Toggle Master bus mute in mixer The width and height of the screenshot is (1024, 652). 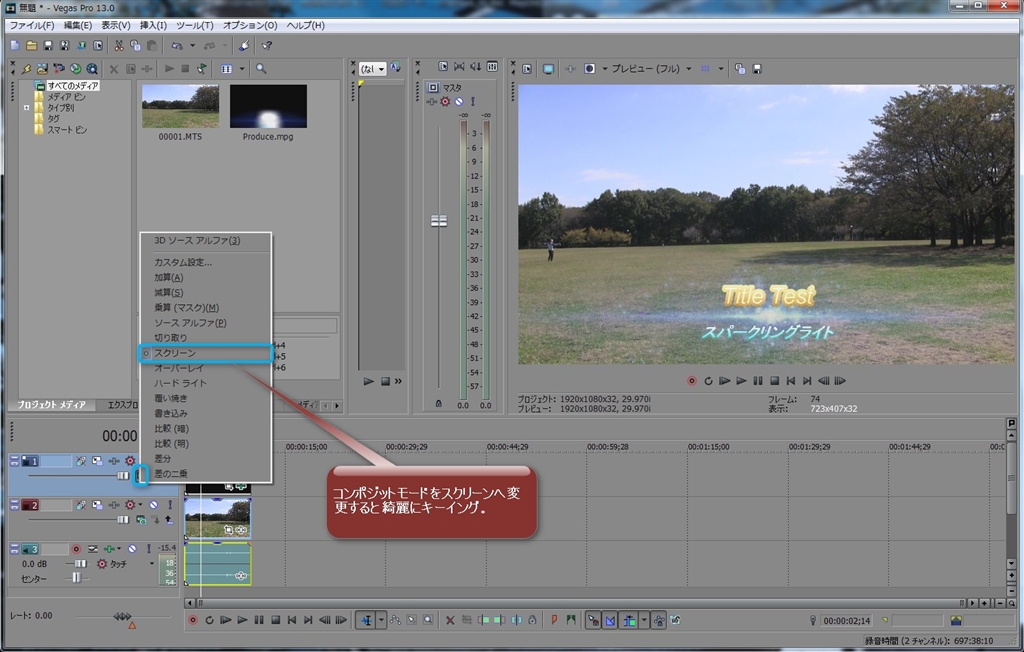[459, 102]
